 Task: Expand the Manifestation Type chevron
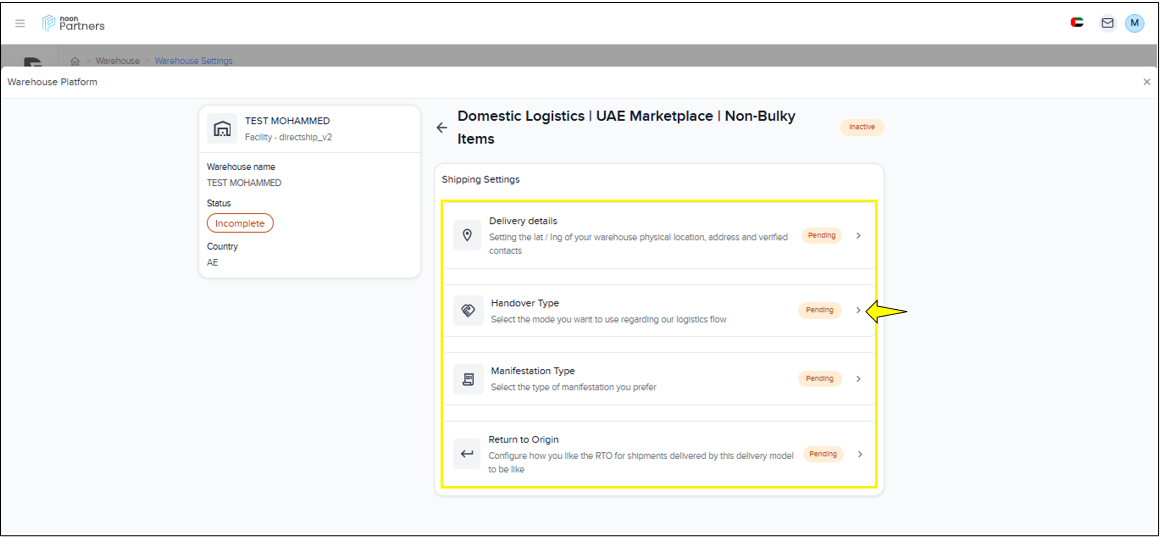click(x=859, y=379)
